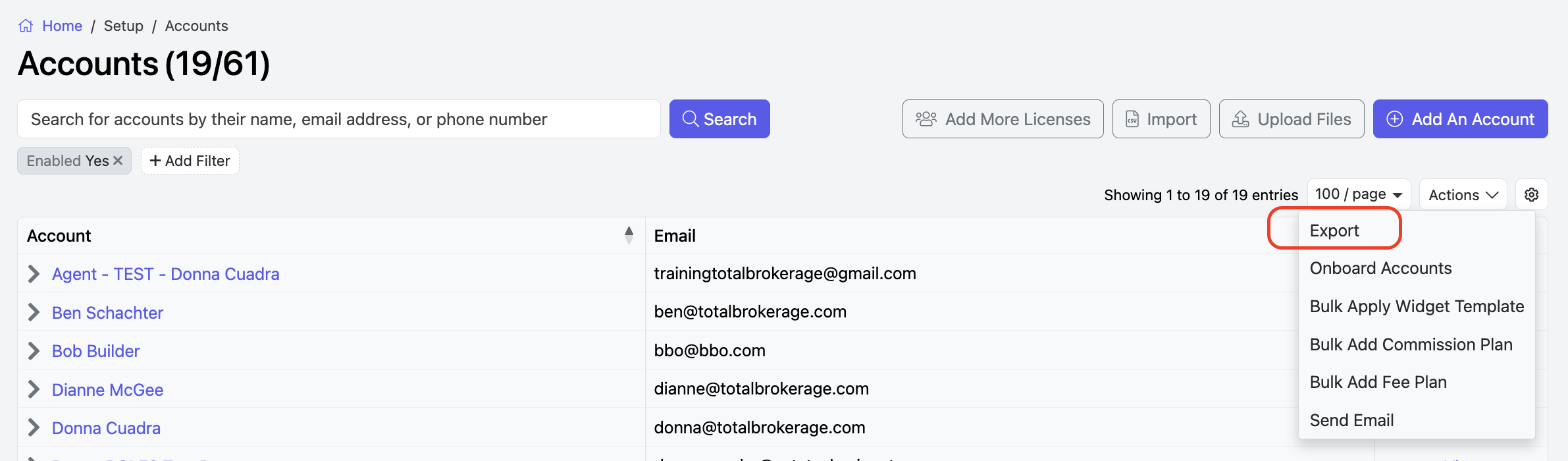Viewport: 1568px width, 461px height.
Task: Select Export from the Actions menu
Action: tap(1334, 230)
